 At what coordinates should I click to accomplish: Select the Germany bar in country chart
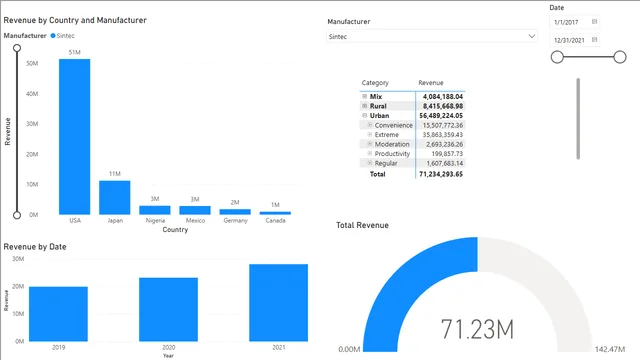(235, 212)
